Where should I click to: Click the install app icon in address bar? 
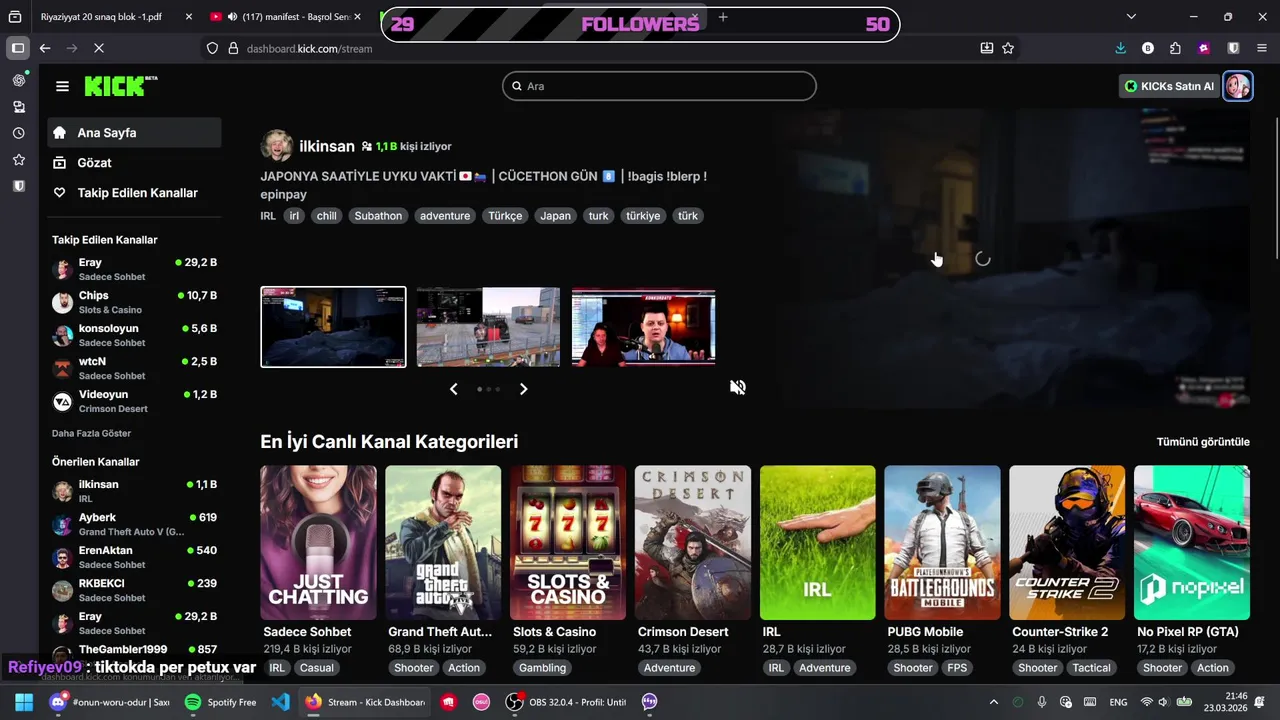point(987,48)
